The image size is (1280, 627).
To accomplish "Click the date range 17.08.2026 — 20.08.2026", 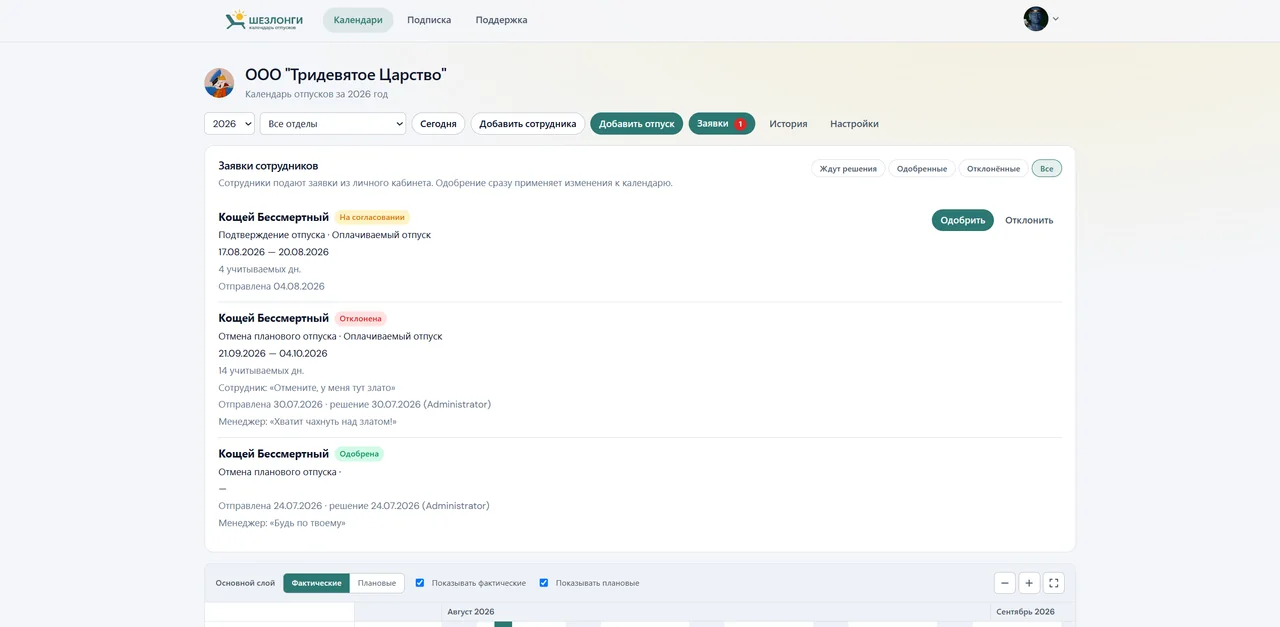I will coord(274,252).
